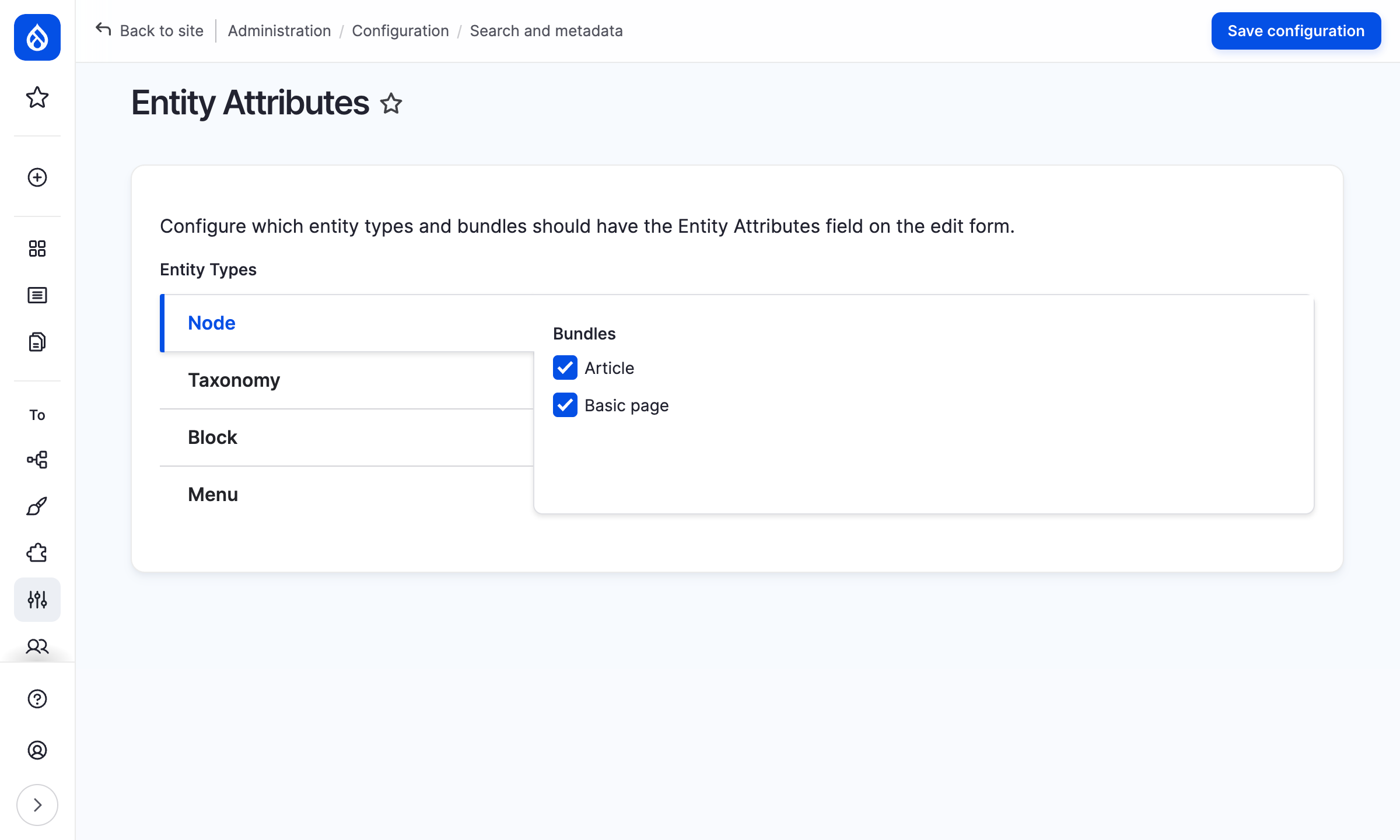Expand the sidebar using the chevron button
This screenshot has height=840, width=1400.
coord(37,804)
